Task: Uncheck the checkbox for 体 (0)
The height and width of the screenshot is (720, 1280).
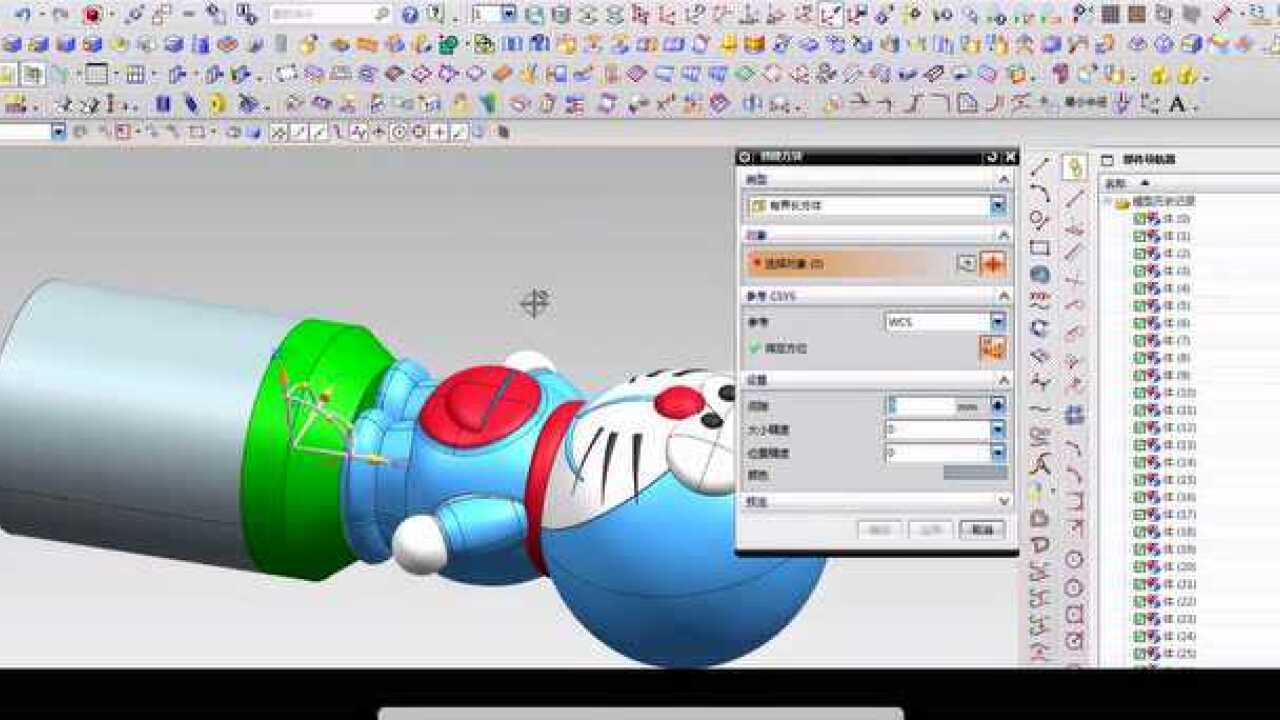Action: tap(1138, 219)
